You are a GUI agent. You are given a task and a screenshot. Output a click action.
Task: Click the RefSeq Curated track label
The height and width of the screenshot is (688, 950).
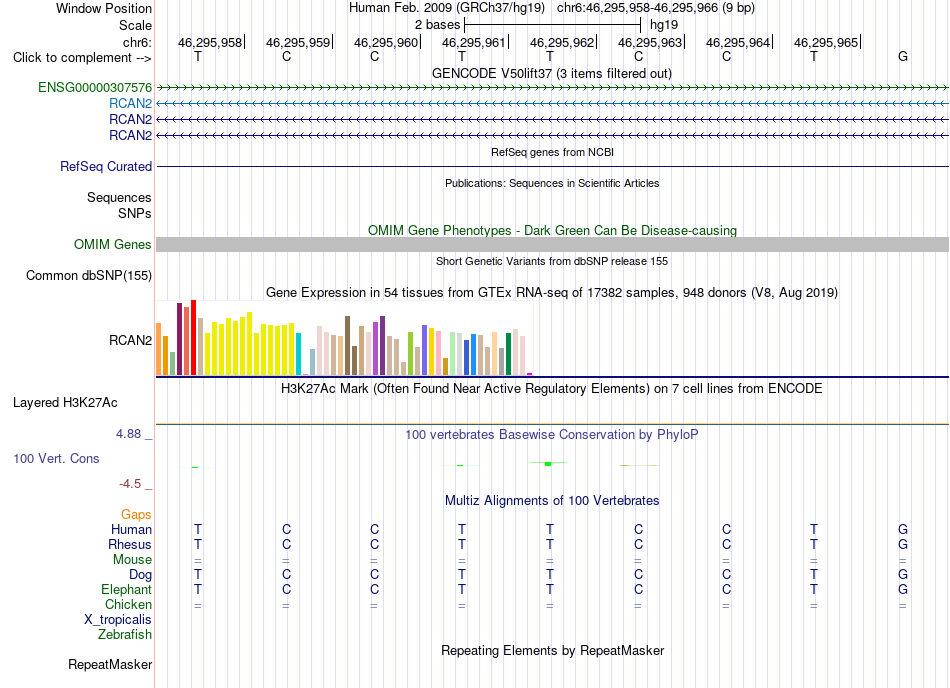[x=106, y=167]
